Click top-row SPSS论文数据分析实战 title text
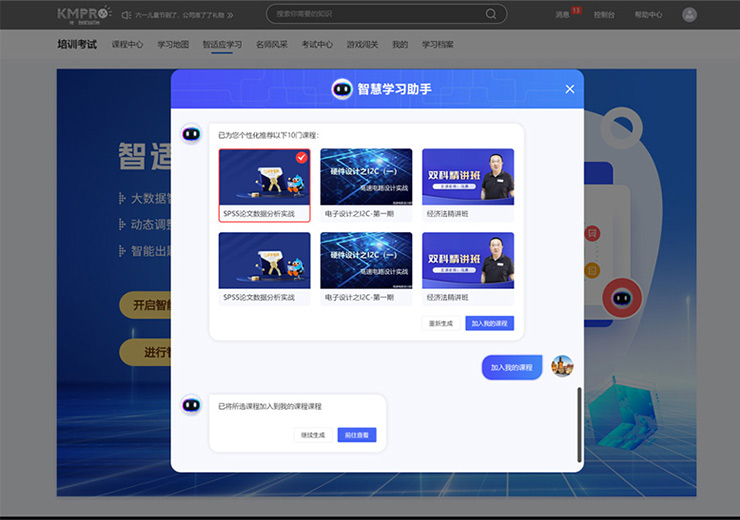 [259, 214]
